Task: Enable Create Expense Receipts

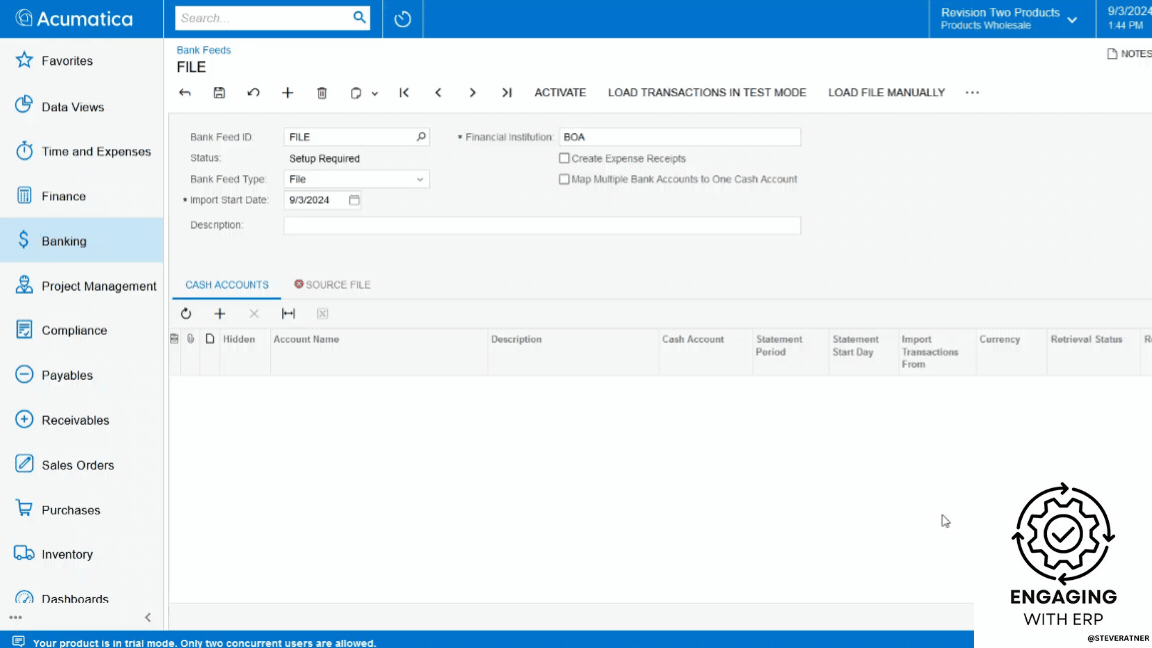Action: click(x=564, y=158)
